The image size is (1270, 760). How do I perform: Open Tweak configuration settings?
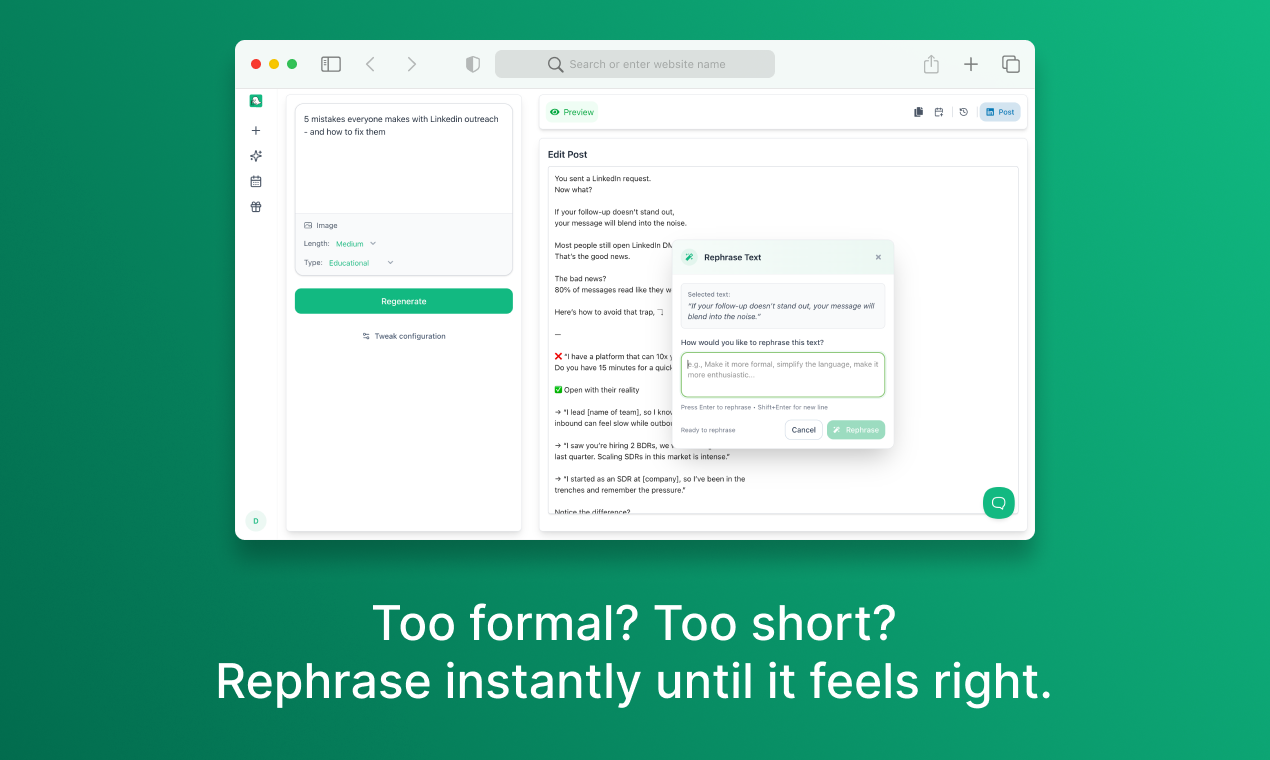tap(404, 336)
